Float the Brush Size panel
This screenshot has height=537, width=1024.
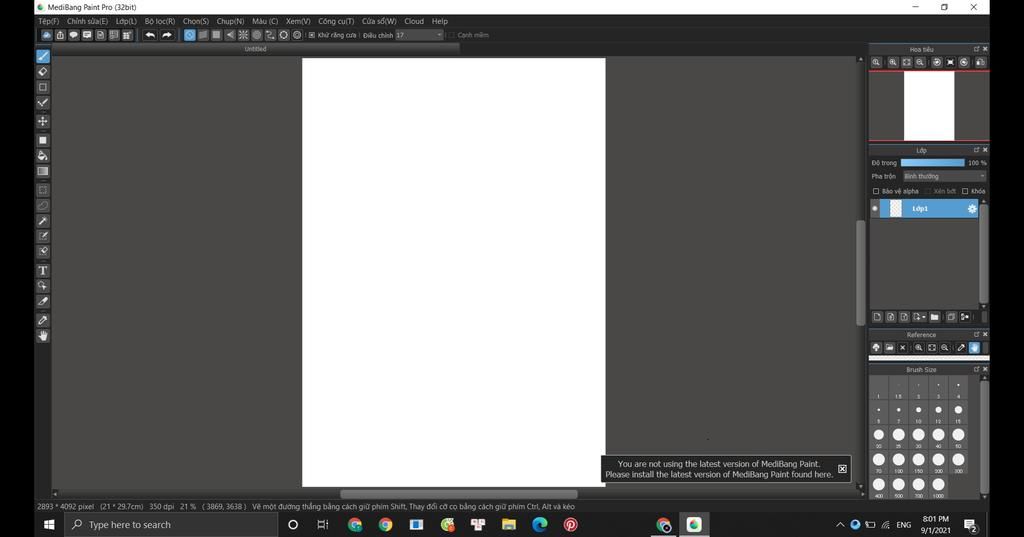point(976,369)
